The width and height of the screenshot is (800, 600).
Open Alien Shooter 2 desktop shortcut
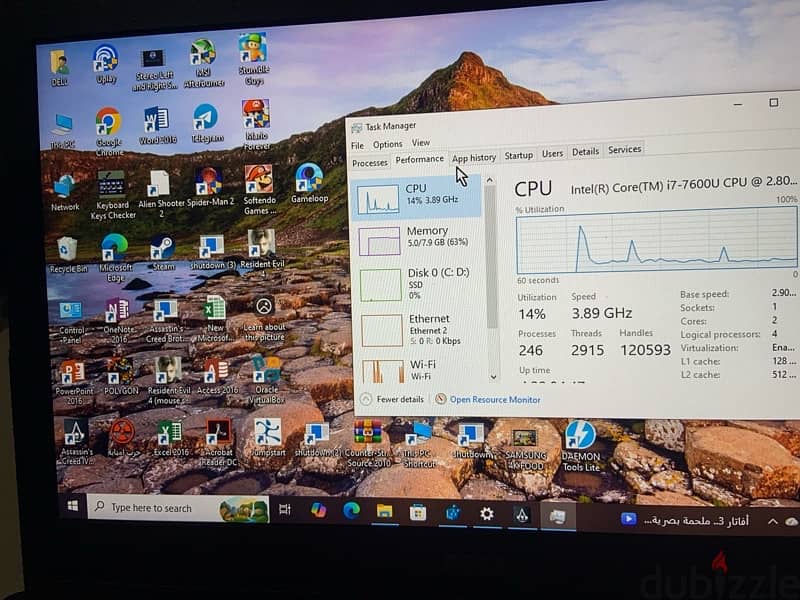tap(160, 194)
